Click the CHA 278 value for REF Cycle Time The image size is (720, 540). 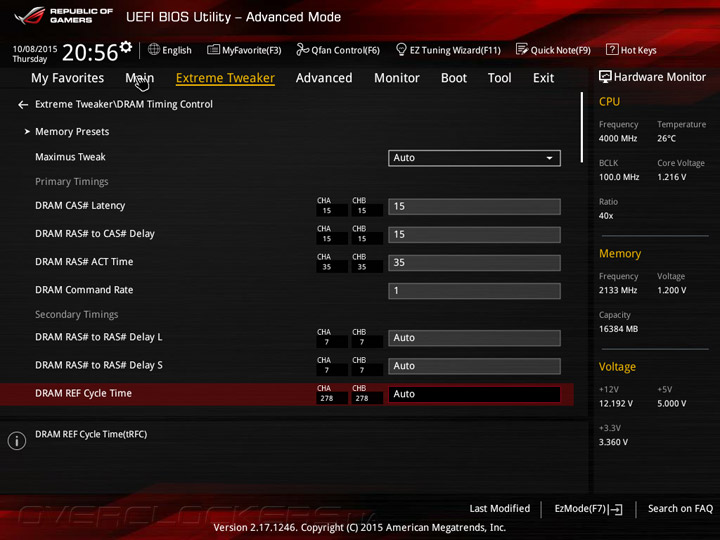[x=327, y=399]
